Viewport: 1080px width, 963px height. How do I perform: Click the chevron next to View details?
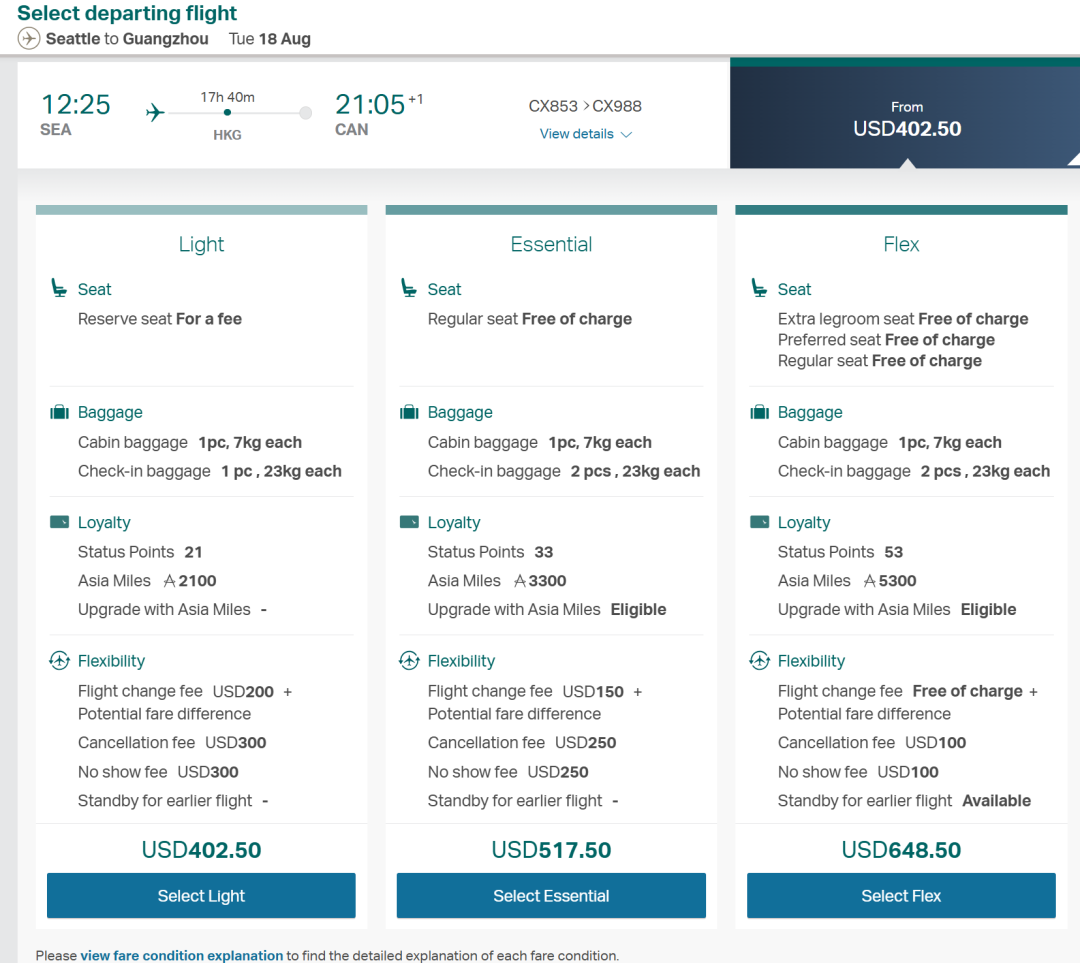(626, 134)
